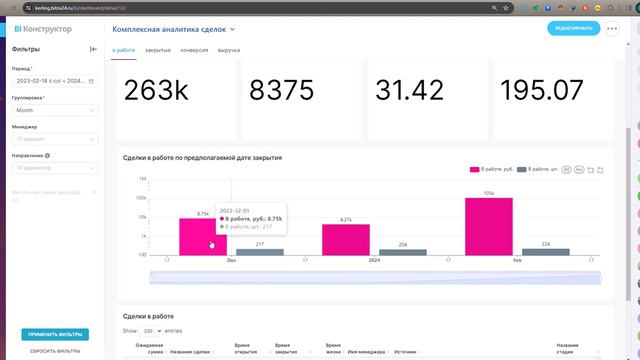The width and height of the screenshot is (640, 360).
Task: Click the browser address bar URL
Action: pos(80,8)
